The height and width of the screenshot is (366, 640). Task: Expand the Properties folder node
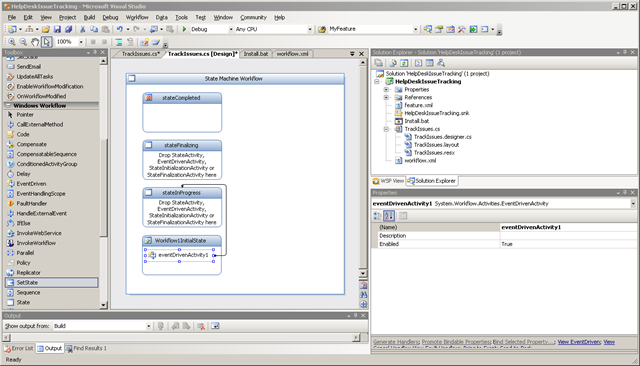click(386, 89)
